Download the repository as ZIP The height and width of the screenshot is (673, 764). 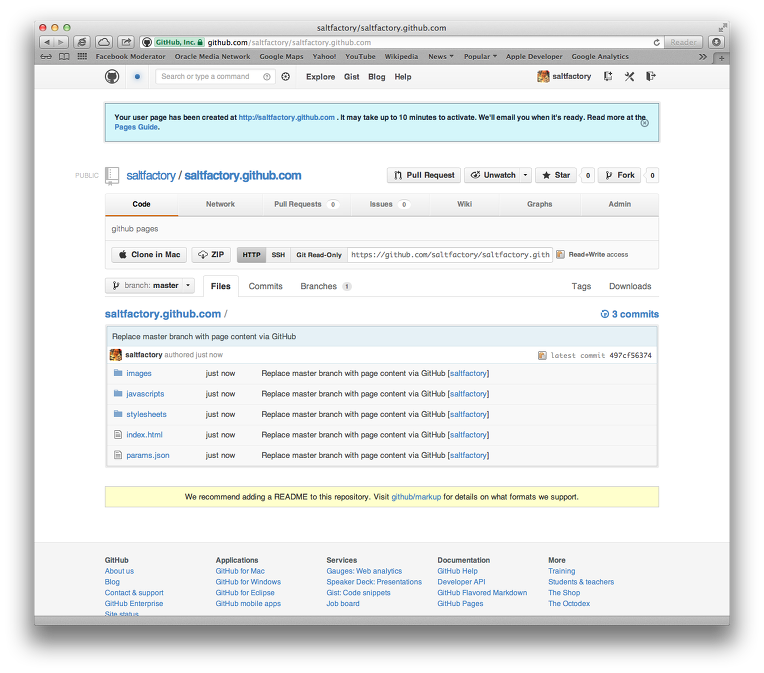pyautogui.click(x=211, y=254)
